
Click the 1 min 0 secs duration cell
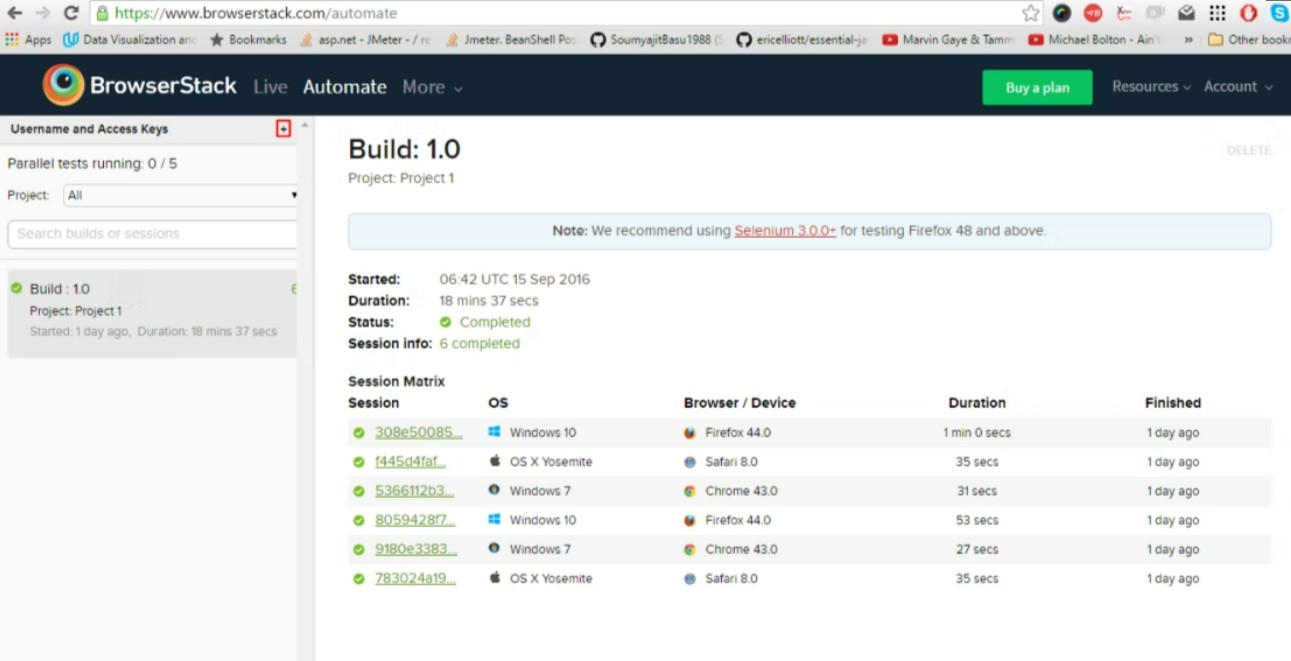pyautogui.click(x=977, y=433)
